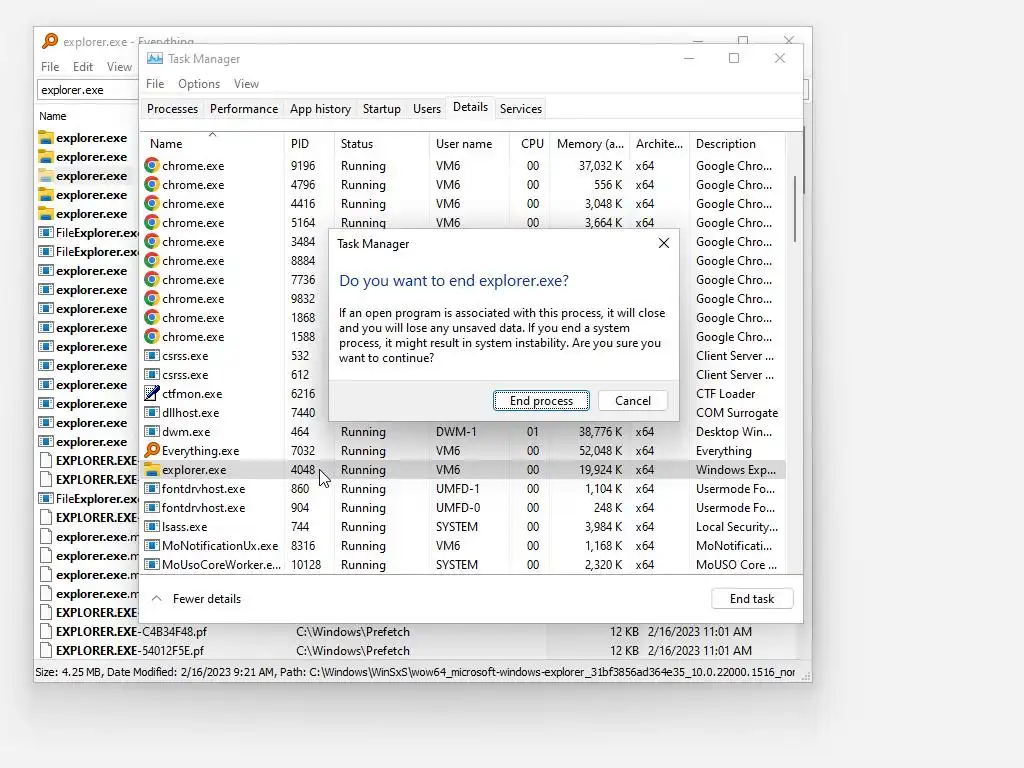Switch to the Processes tab
This screenshot has height=768, width=1024.
(x=172, y=108)
